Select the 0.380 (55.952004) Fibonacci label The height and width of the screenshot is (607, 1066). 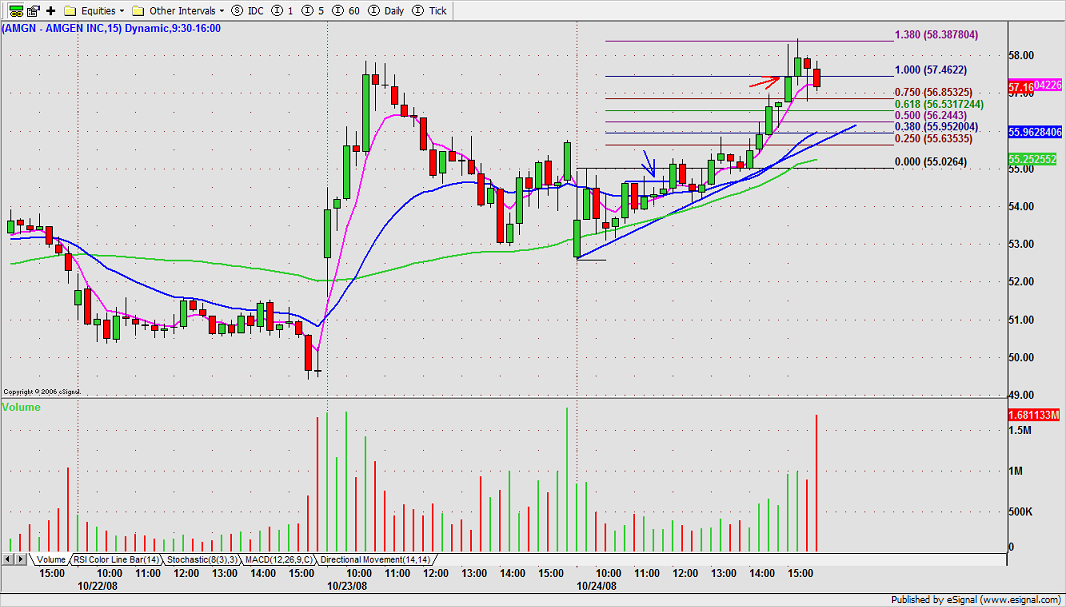point(936,126)
